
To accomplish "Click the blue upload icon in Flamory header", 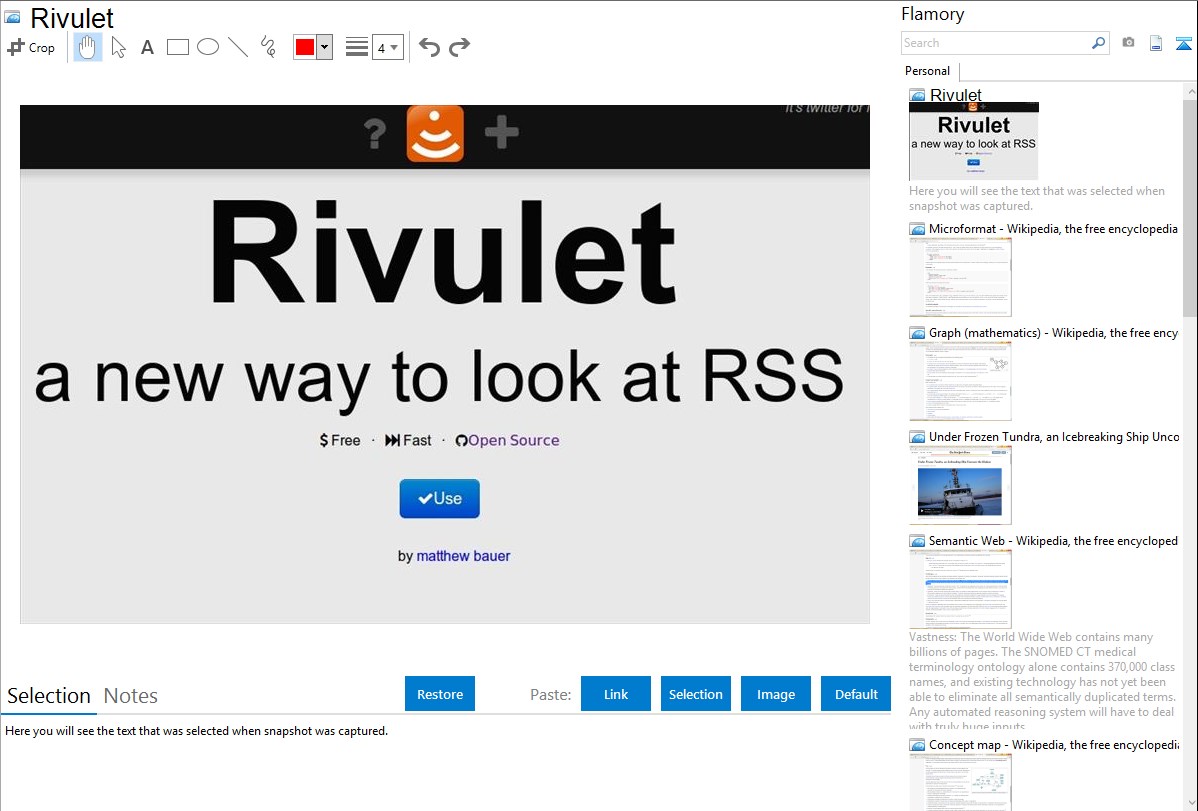I will pyautogui.click(x=1183, y=43).
